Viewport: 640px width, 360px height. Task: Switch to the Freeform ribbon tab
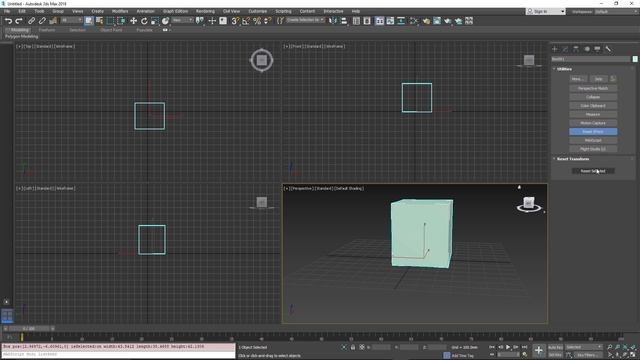[x=47, y=30]
